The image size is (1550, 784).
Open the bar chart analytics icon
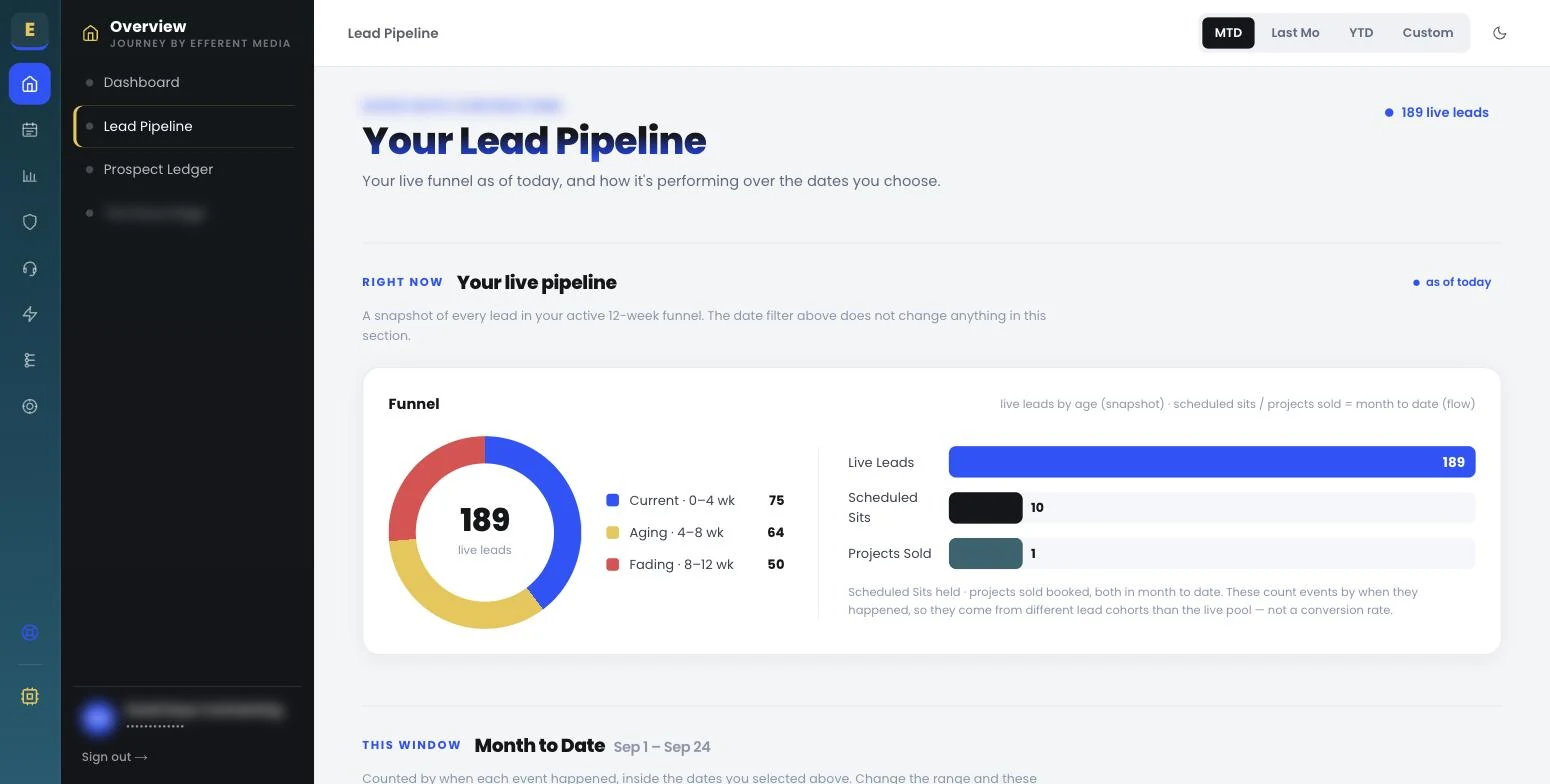(x=30, y=176)
